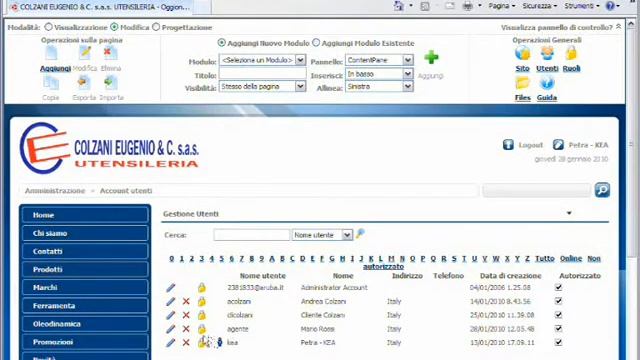Click the Logout link

[x=531, y=145]
